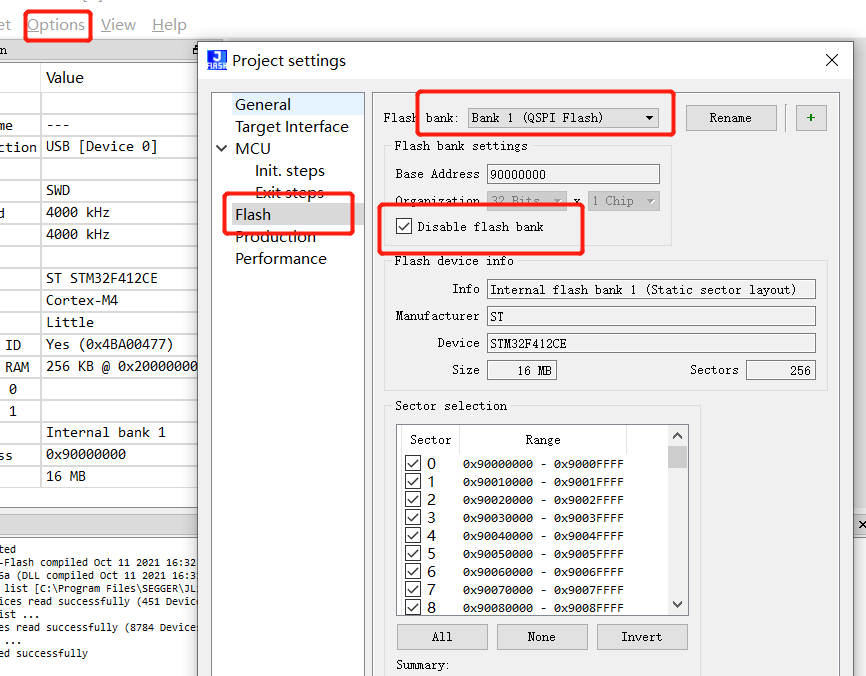Open the Help menu
Image resolution: width=866 pixels, height=676 pixels.
tap(166, 24)
